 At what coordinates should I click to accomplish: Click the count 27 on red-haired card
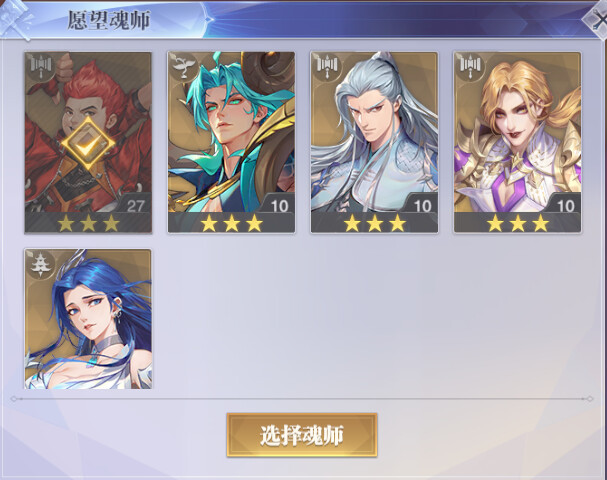pyautogui.click(x=135, y=206)
